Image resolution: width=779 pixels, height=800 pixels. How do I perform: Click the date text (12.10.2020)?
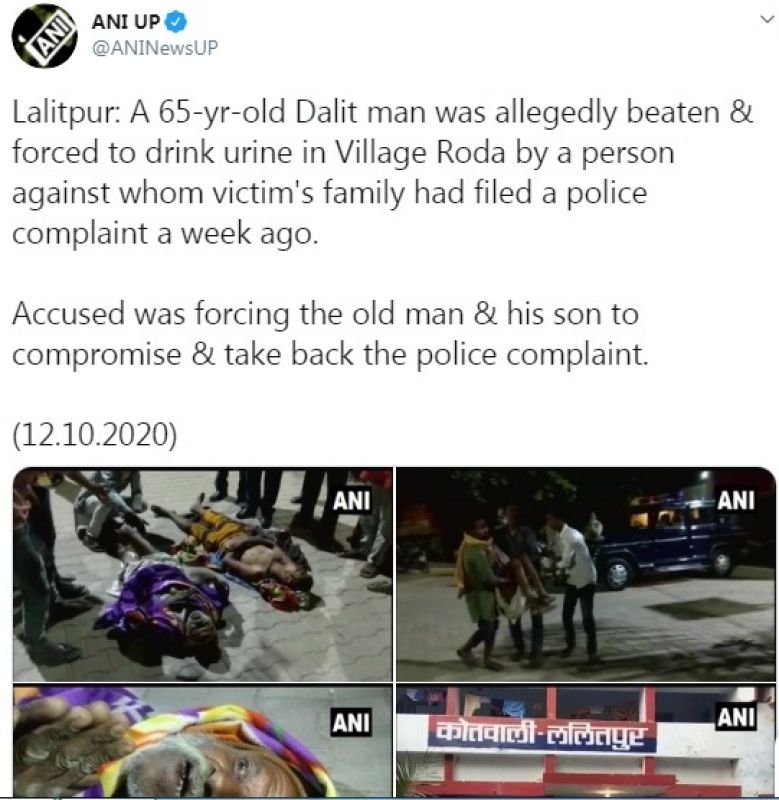click(94, 434)
